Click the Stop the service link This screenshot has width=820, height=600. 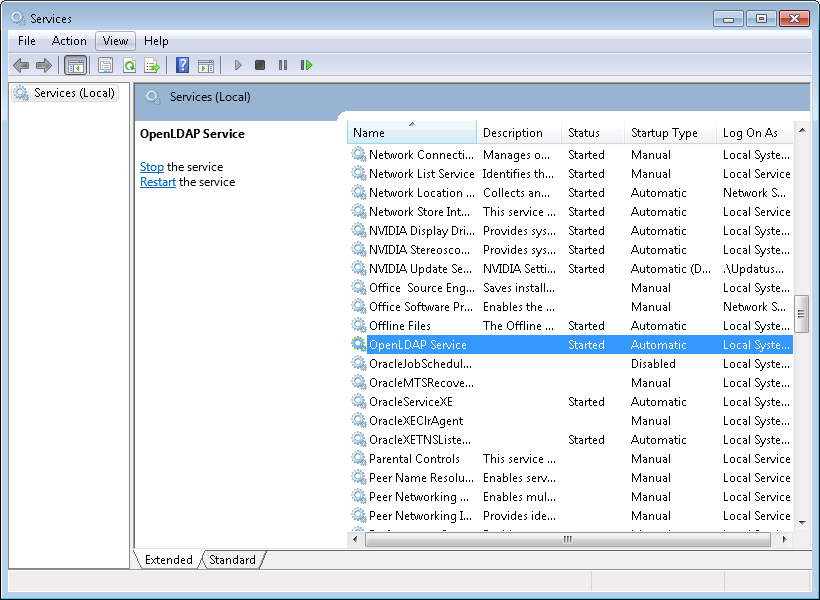click(x=152, y=167)
